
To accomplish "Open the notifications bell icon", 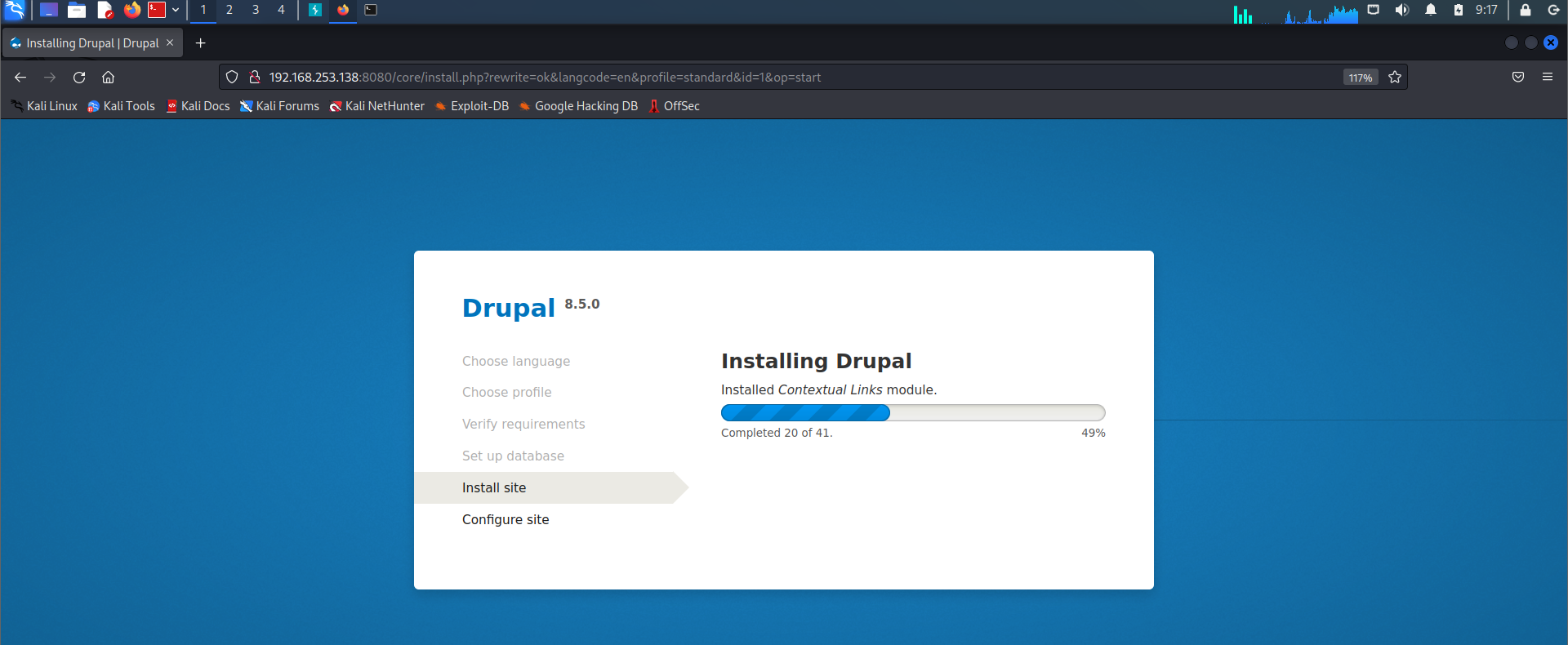I will click(x=1431, y=10).
